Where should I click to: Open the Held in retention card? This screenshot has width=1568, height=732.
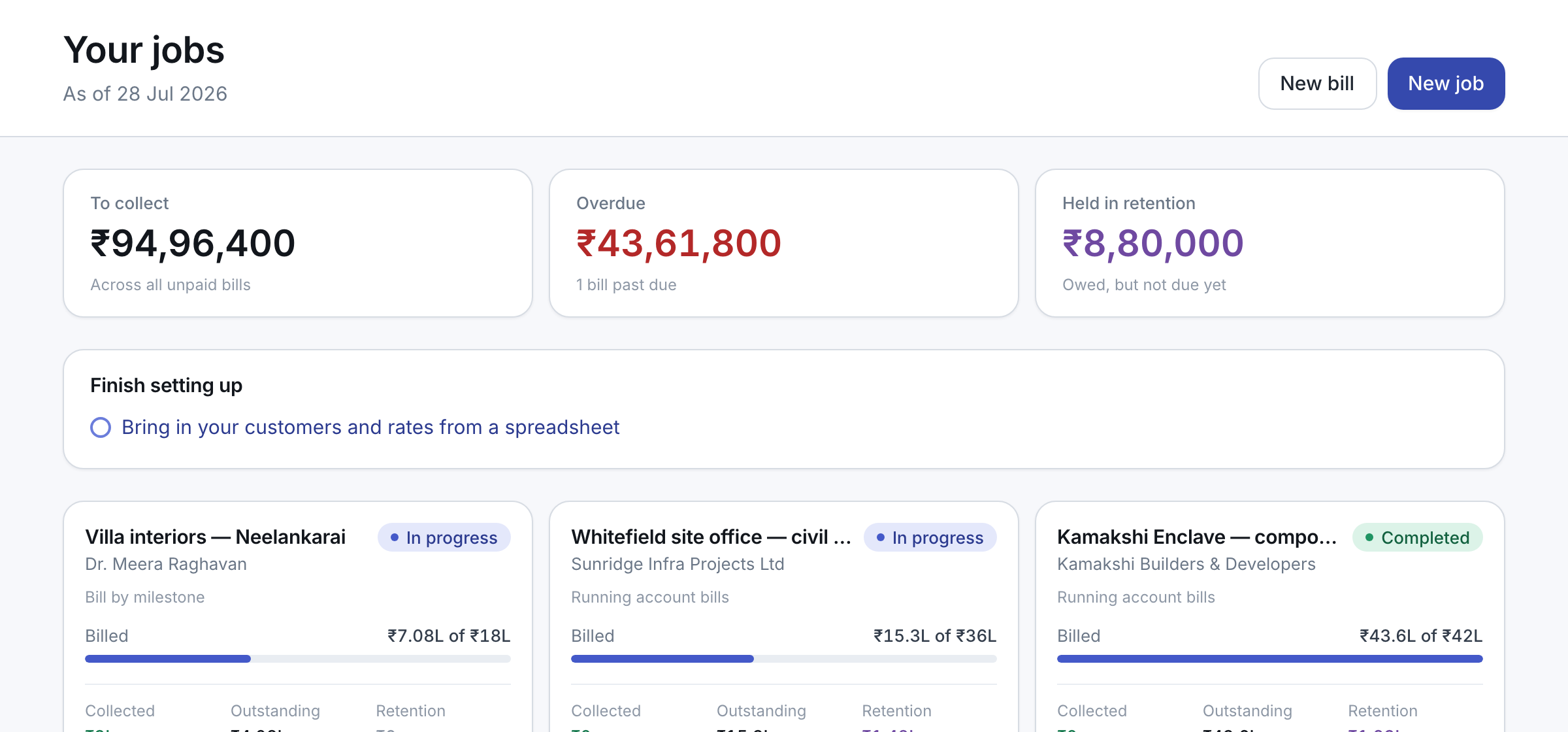click(1270, 243)
